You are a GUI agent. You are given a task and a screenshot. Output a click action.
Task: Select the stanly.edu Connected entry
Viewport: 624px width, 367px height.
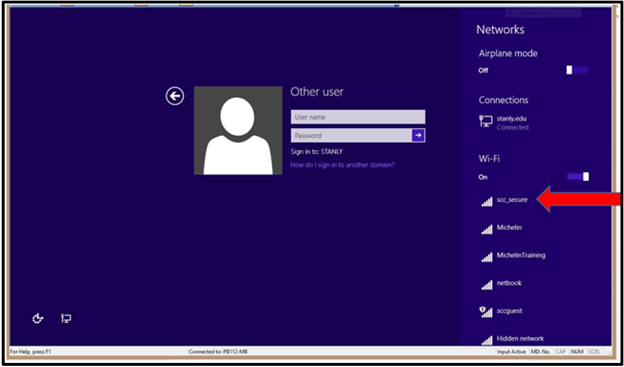(x=513, y=123)
